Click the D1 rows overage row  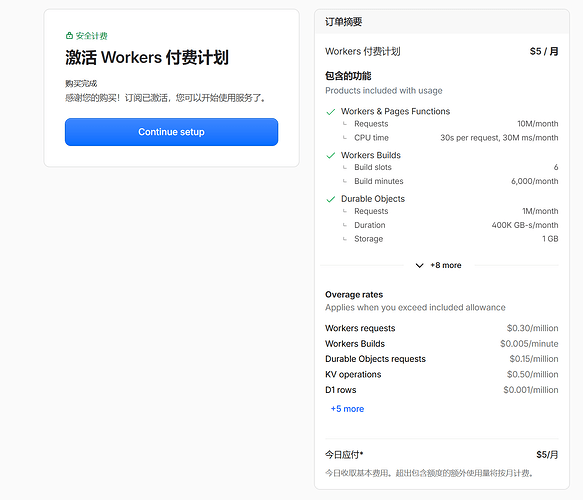click(x=442, y=390)
